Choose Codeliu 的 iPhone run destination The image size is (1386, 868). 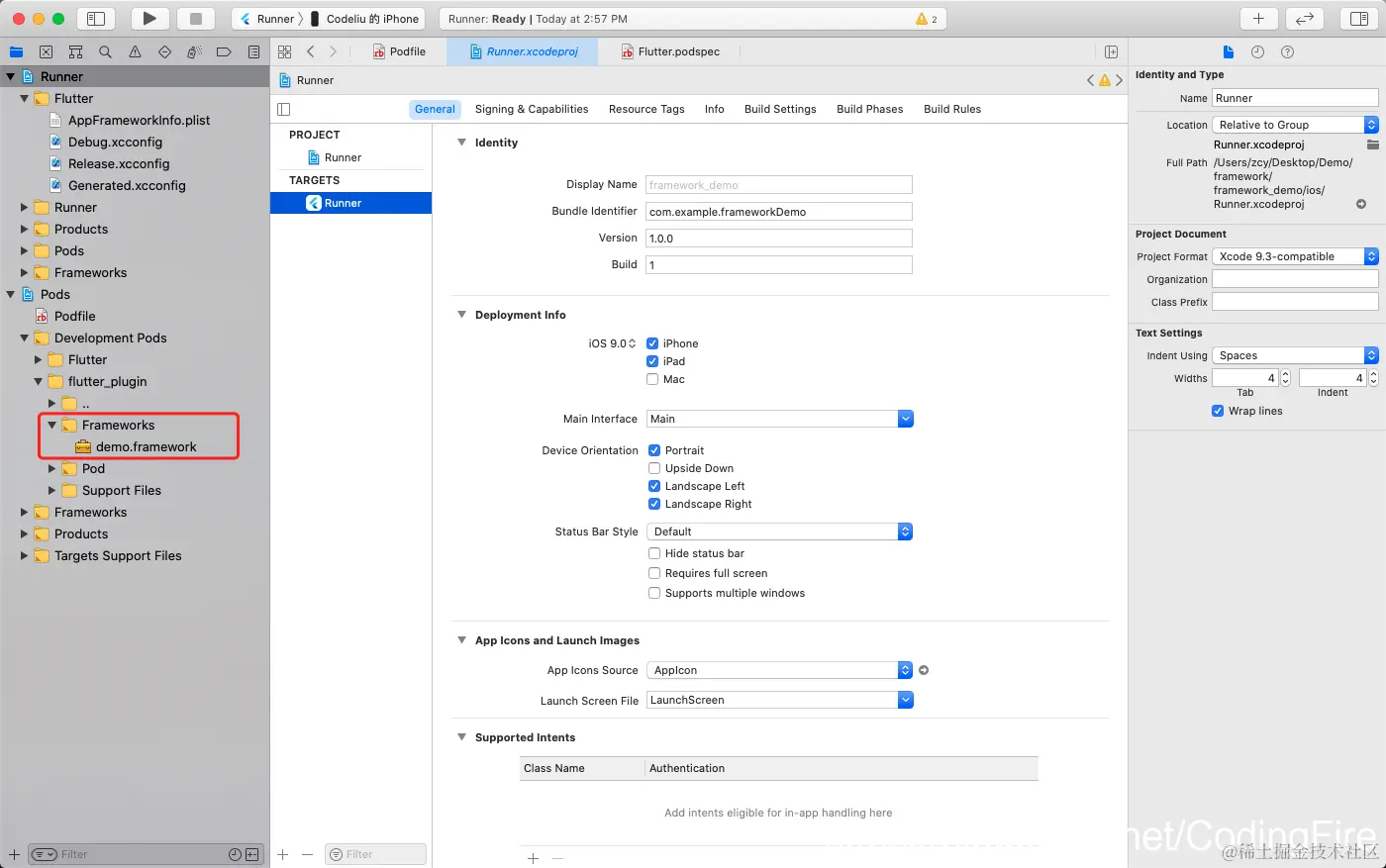[x=365, y=19]
